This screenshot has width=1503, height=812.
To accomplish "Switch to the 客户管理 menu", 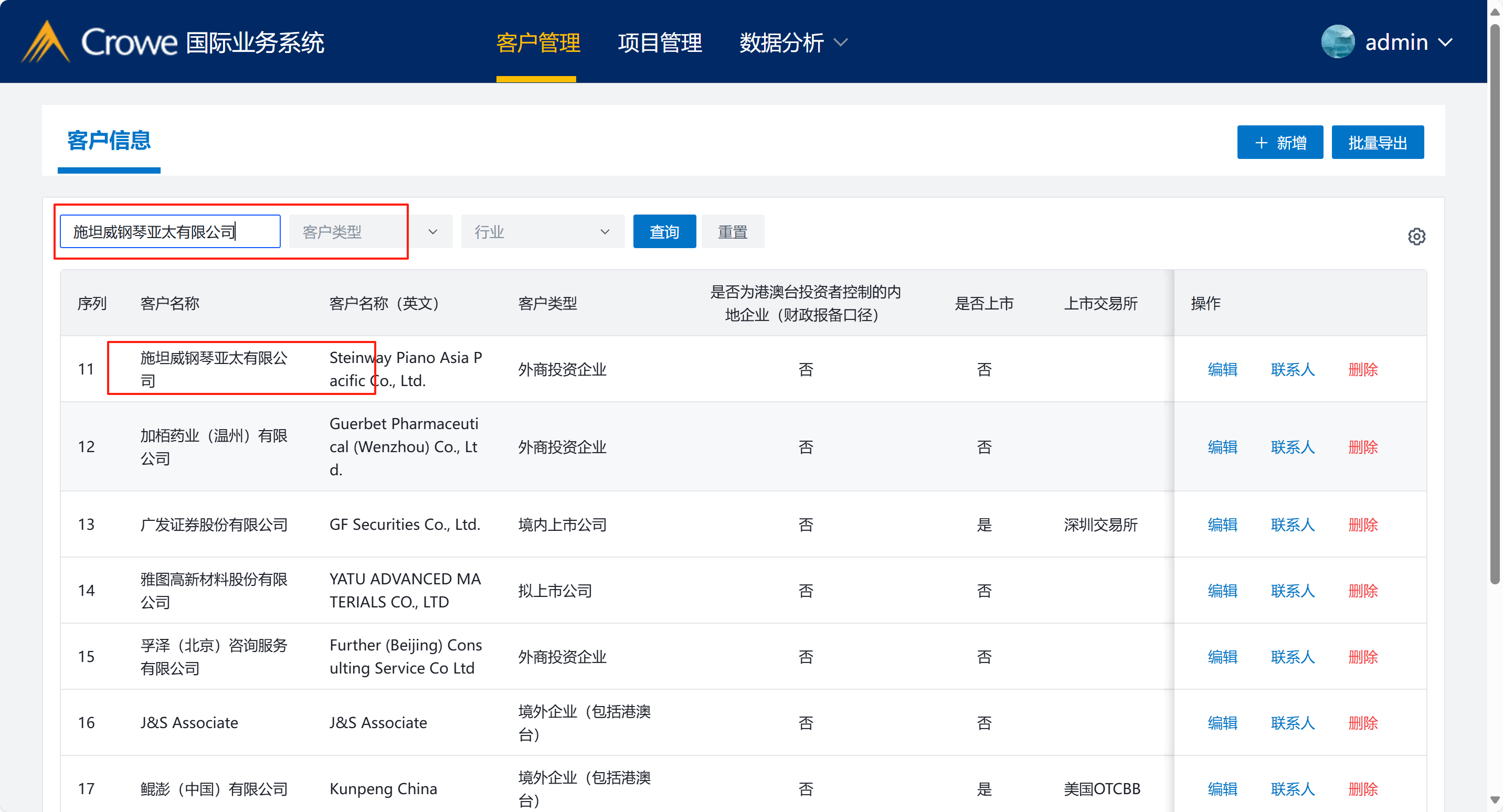I will coord(537,42).
